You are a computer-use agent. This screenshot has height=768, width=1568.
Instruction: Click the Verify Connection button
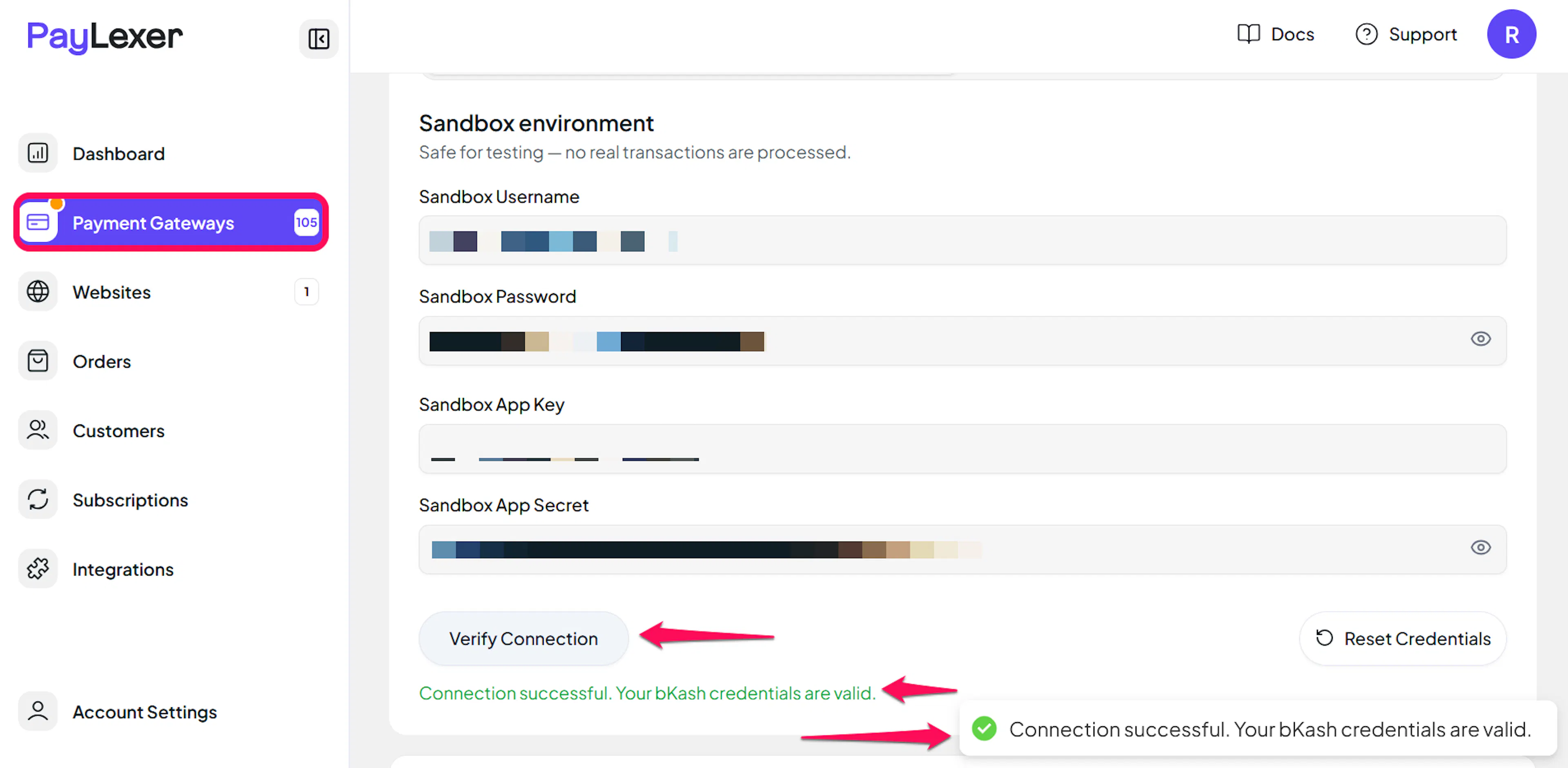pos(523,638)
